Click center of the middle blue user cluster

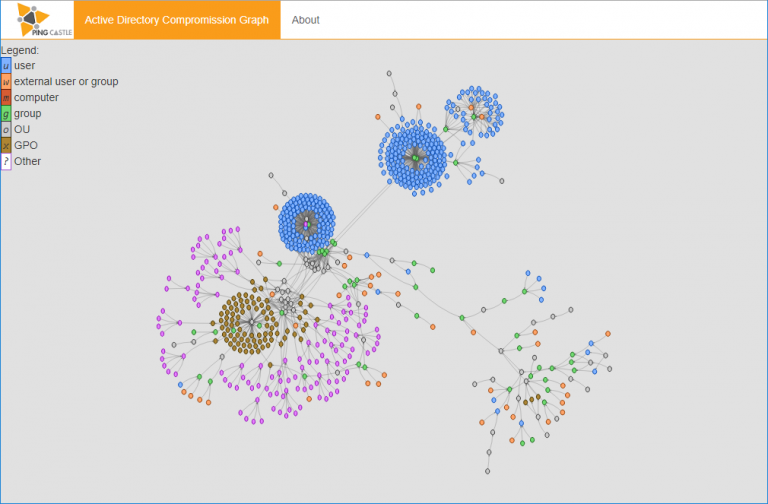(307, 224)
